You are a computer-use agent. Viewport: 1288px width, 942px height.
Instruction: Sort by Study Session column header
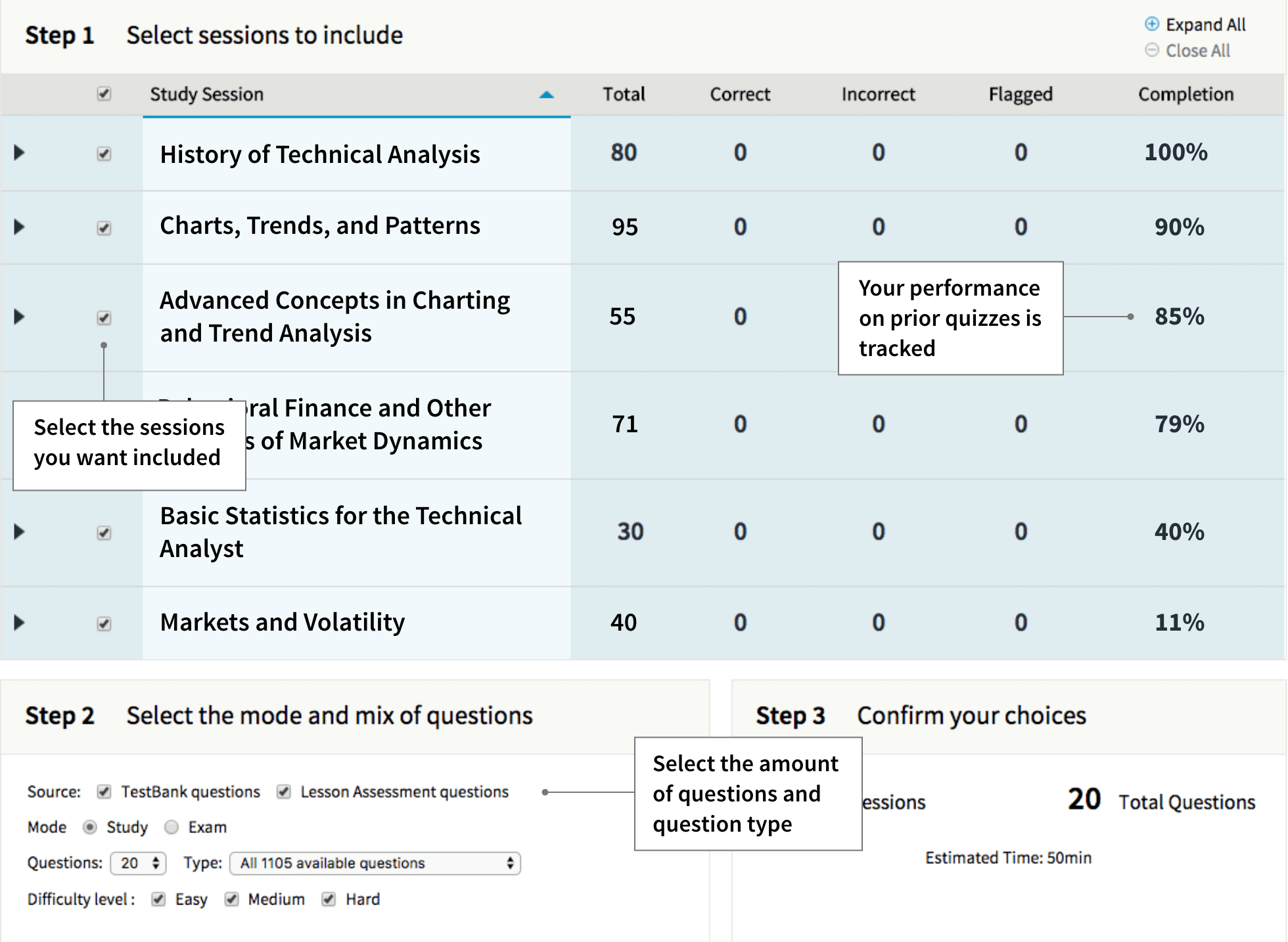tap(206, 95)
